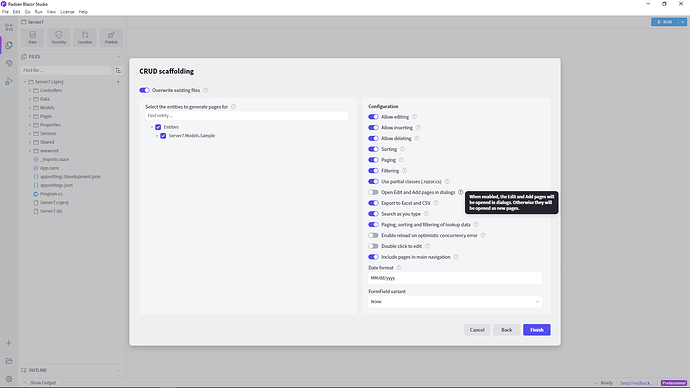Open the Security settings tool
This screenshot has width=690, height=388.
59,37
